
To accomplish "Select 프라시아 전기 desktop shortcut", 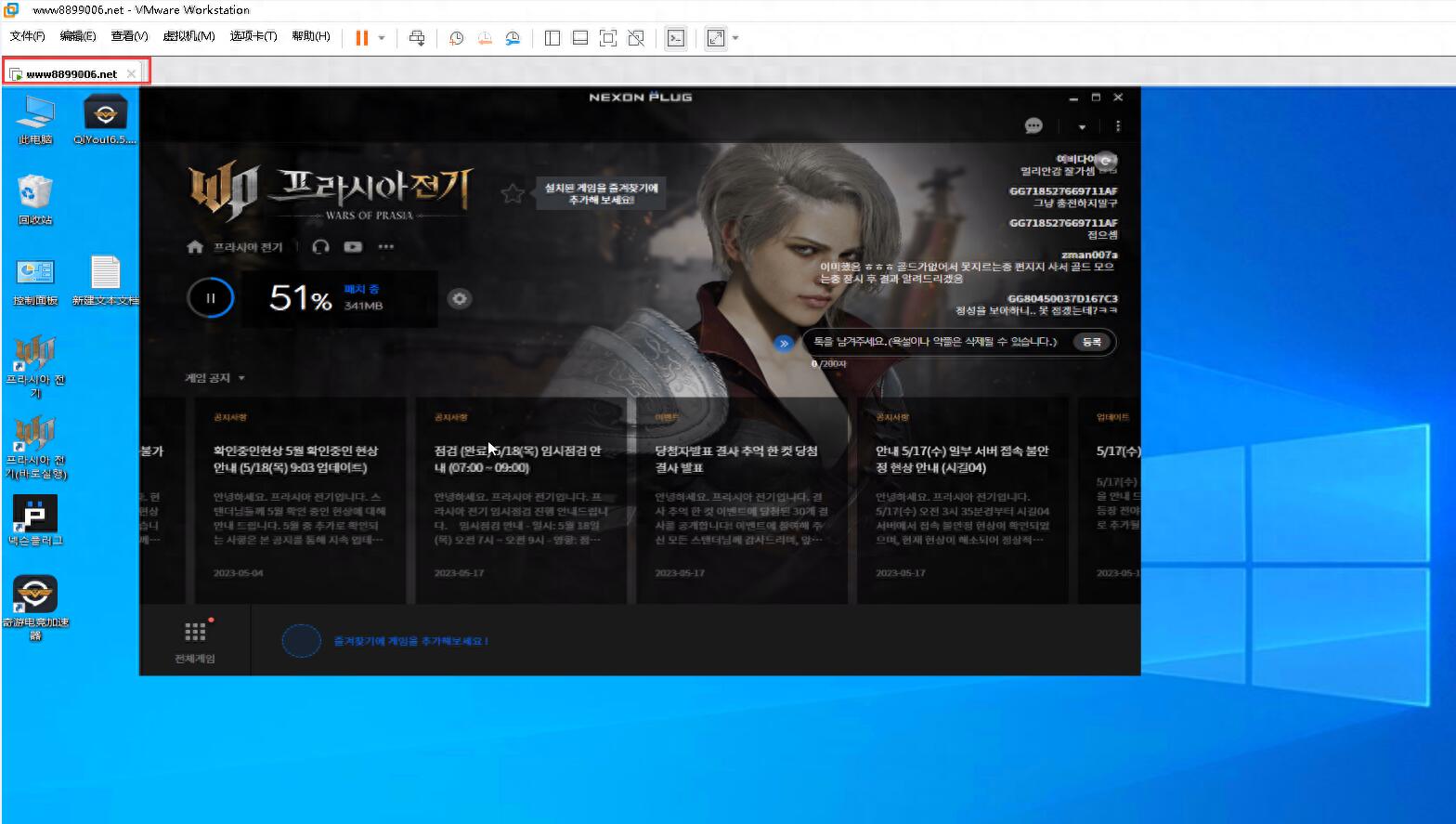I will pos(35,366).
